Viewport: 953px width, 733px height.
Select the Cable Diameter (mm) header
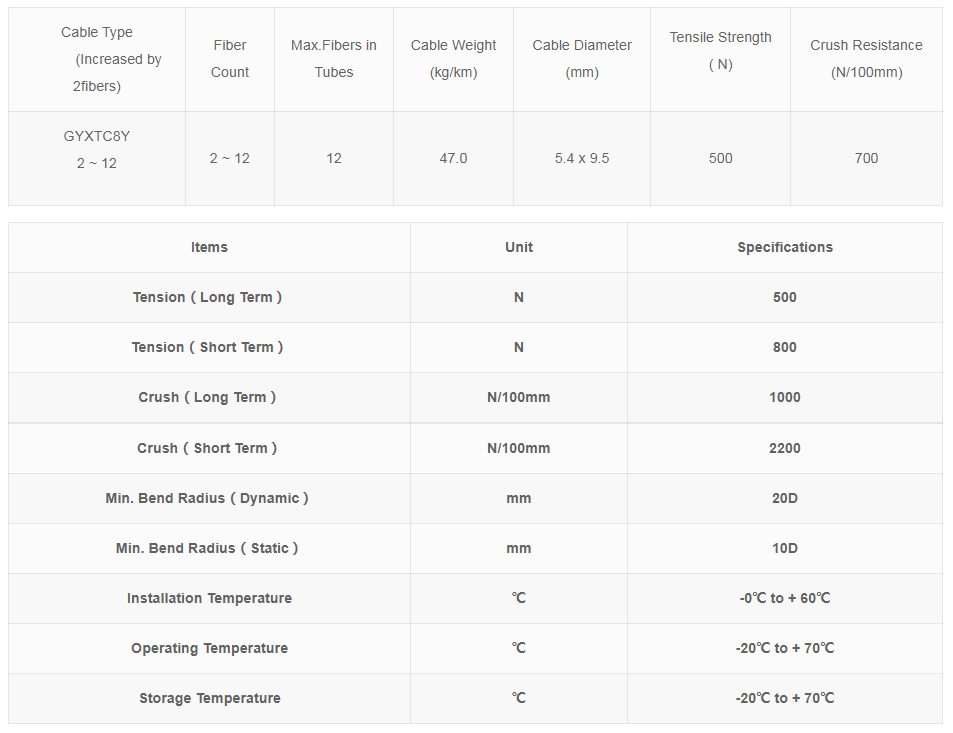coord(582,59)
